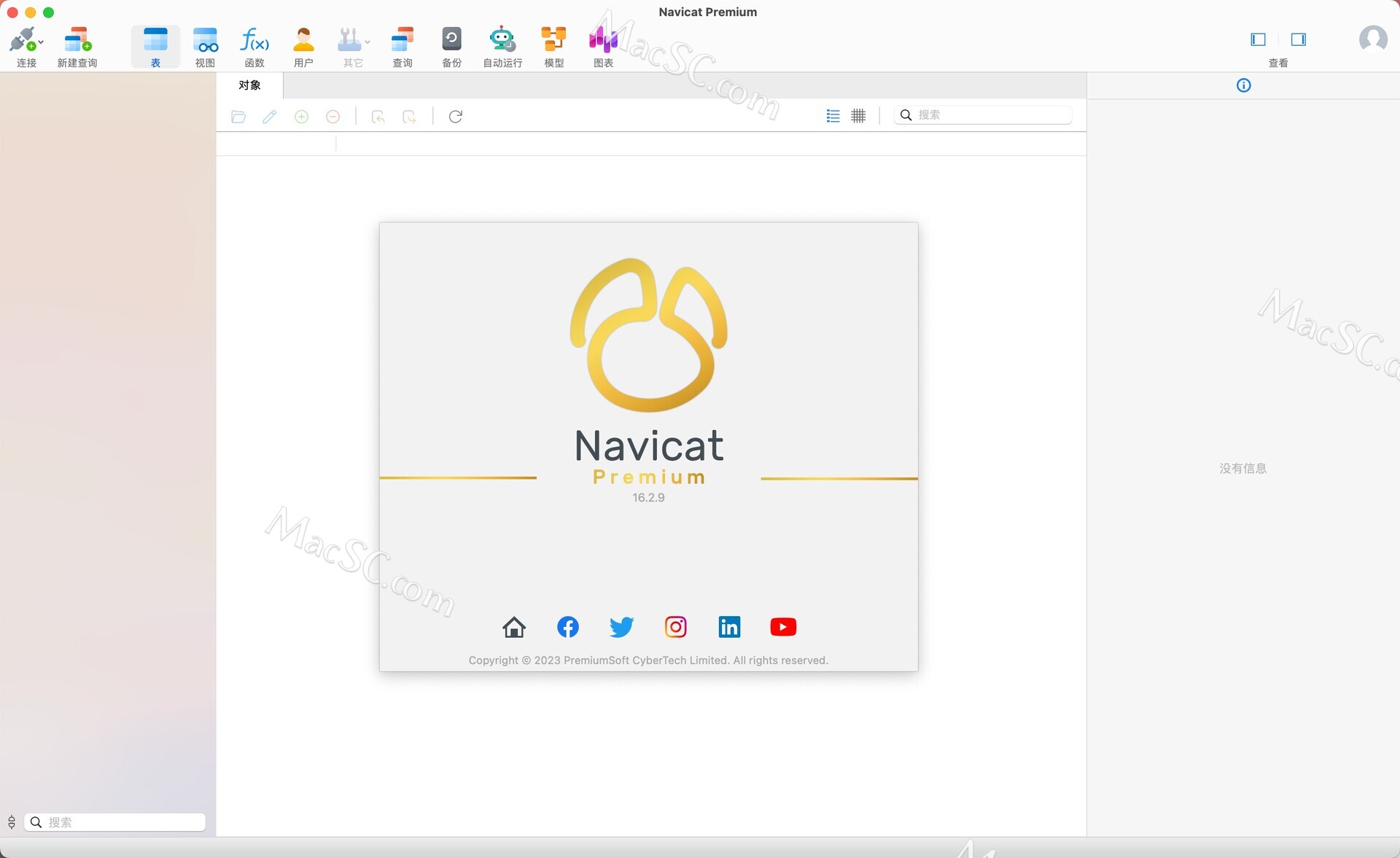
Task: Open the 连接 connection tool
Action: (23, 39)
